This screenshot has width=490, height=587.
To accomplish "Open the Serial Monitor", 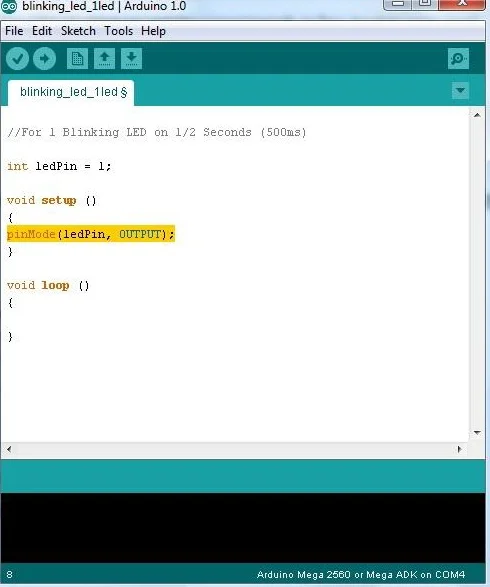I will tap(459, 58).
